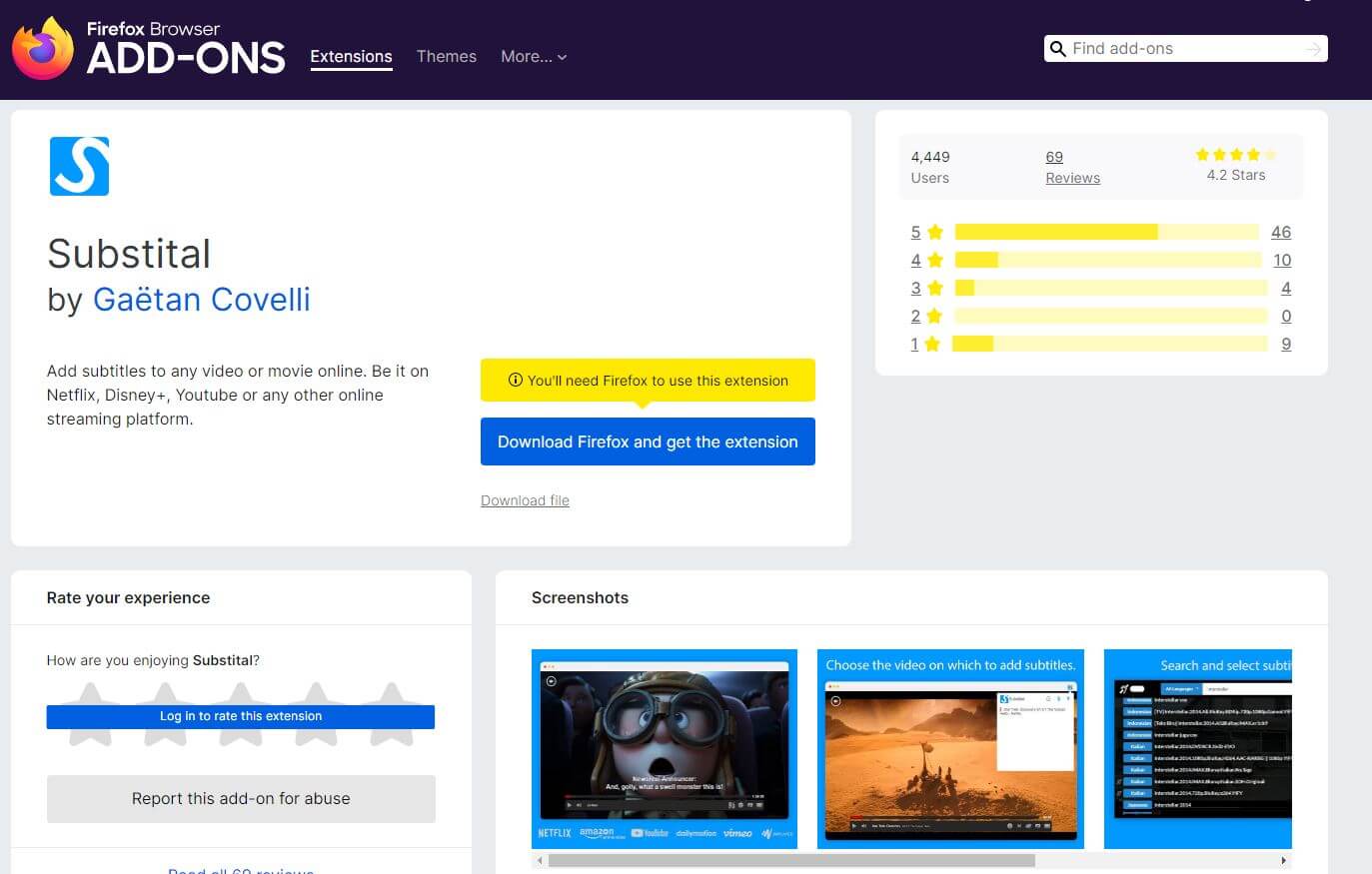Click the Substital extension icon
Screen dimensions: 1372x874
click(79, 166)
